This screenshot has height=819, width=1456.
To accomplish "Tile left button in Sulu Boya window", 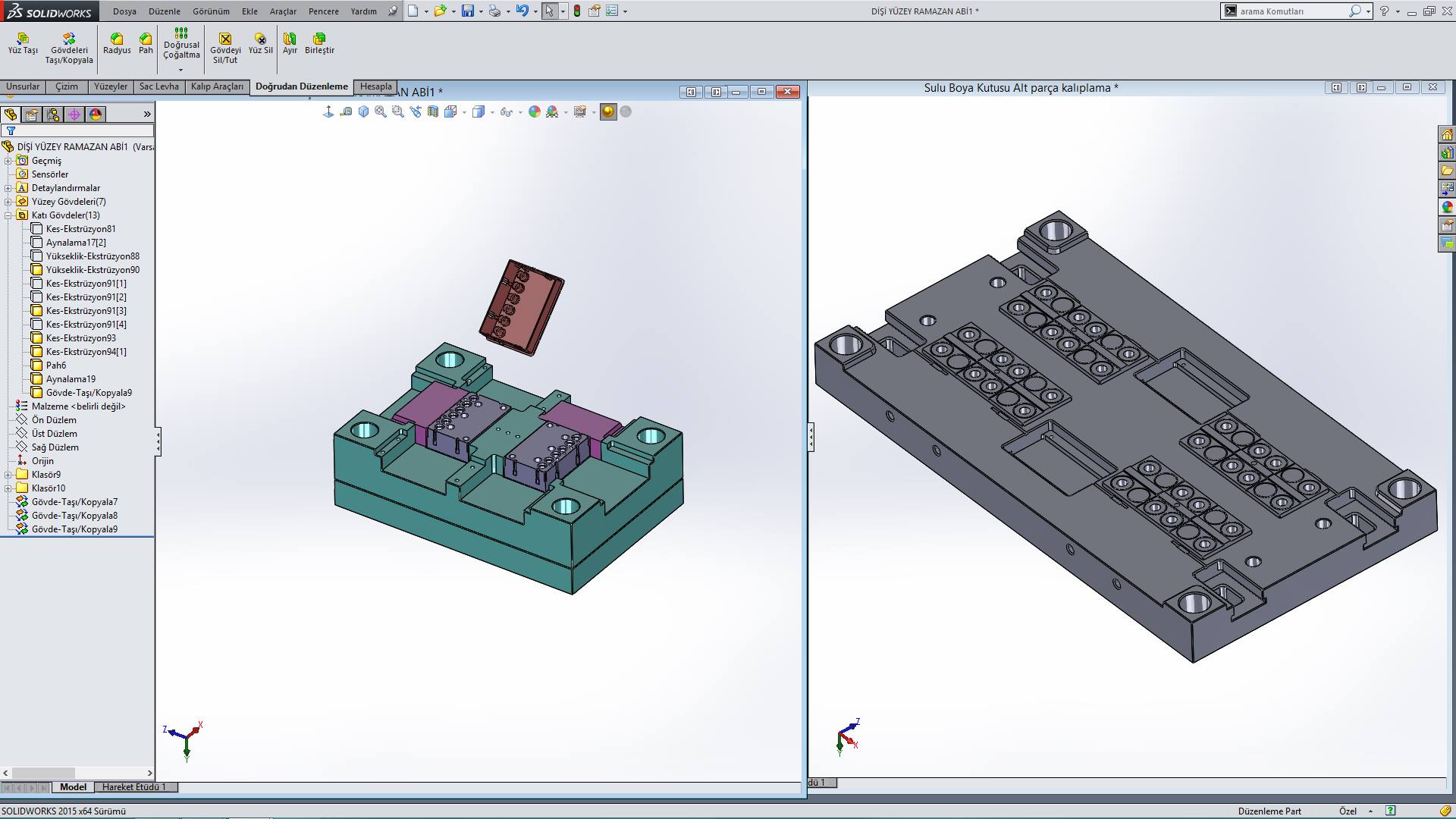I will [1336, 87].
